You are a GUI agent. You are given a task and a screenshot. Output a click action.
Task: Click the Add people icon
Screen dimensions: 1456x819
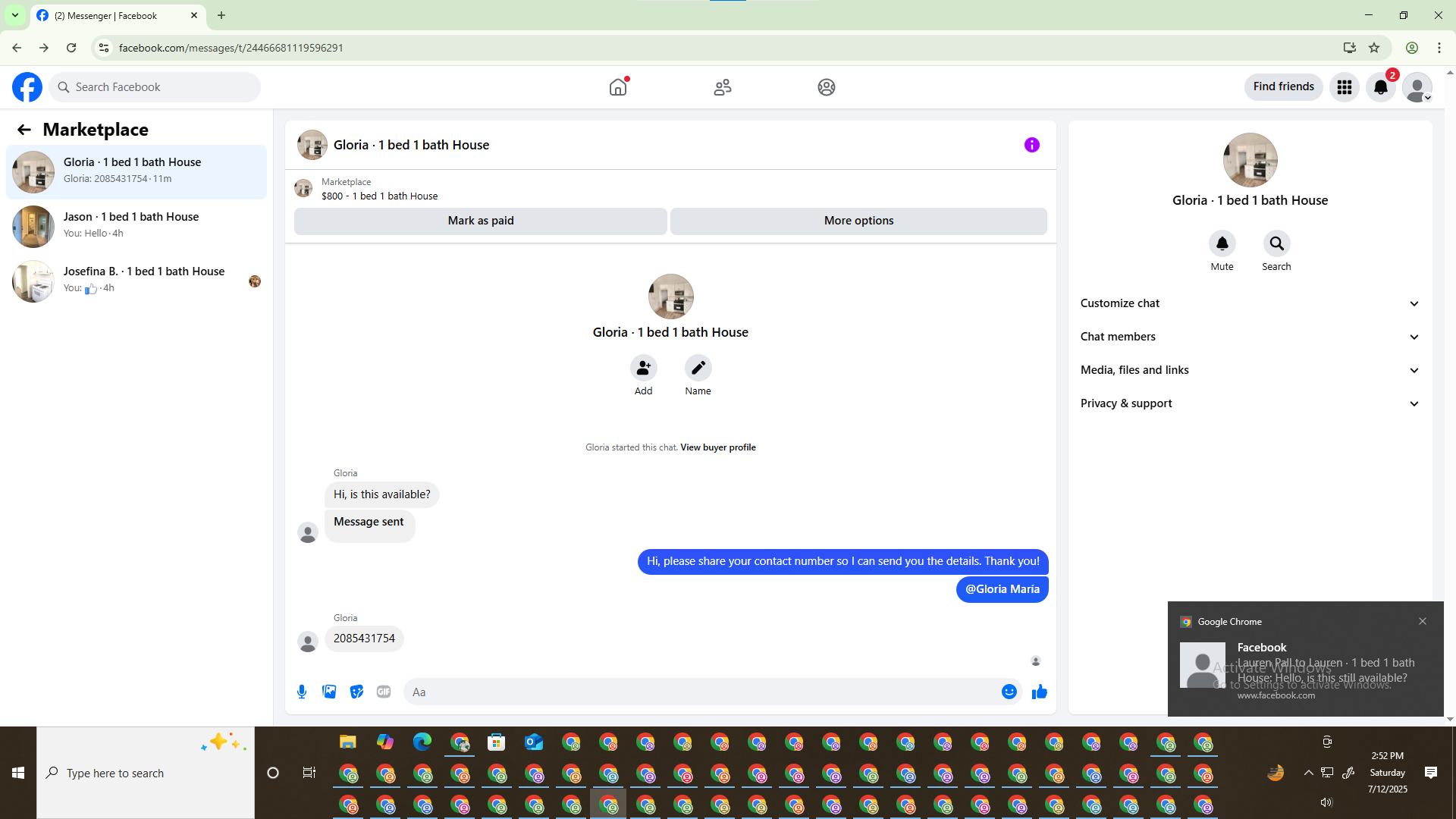pos(643,369)
